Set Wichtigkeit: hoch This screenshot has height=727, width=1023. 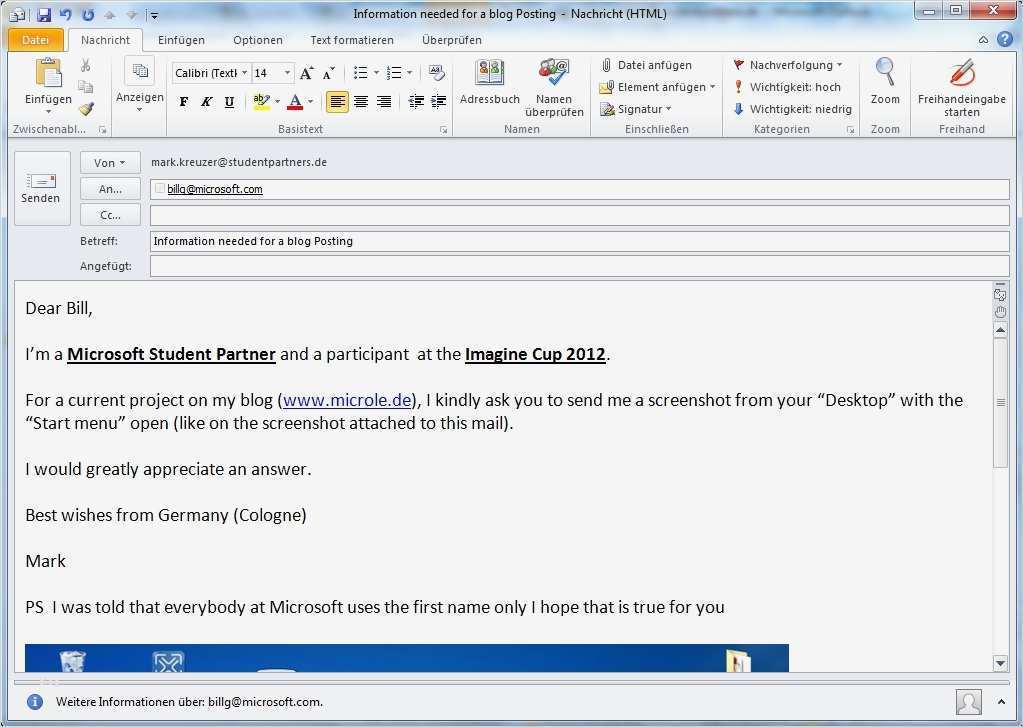[787, 87]
